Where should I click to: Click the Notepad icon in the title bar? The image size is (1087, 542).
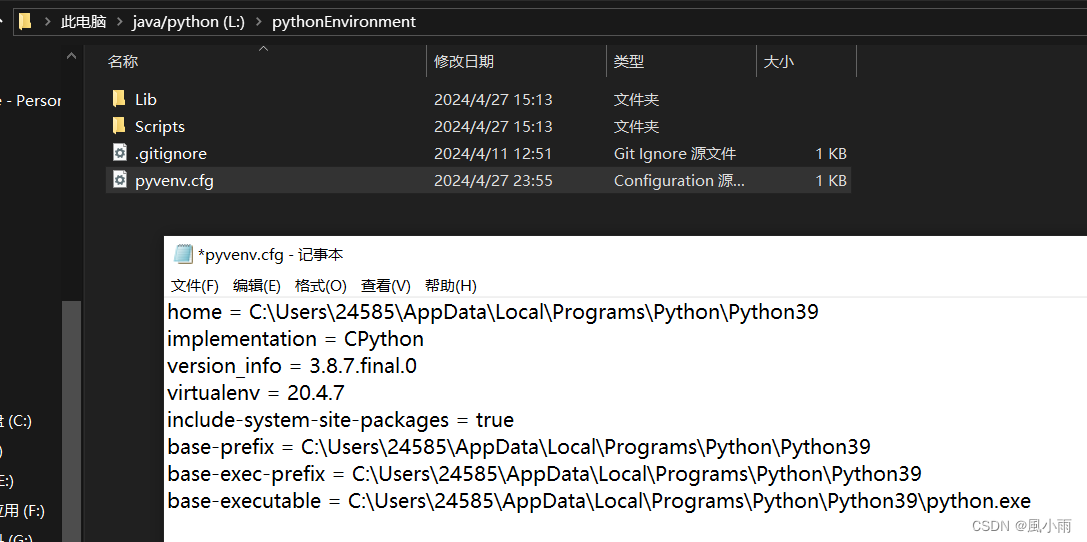tap(183, 255)
